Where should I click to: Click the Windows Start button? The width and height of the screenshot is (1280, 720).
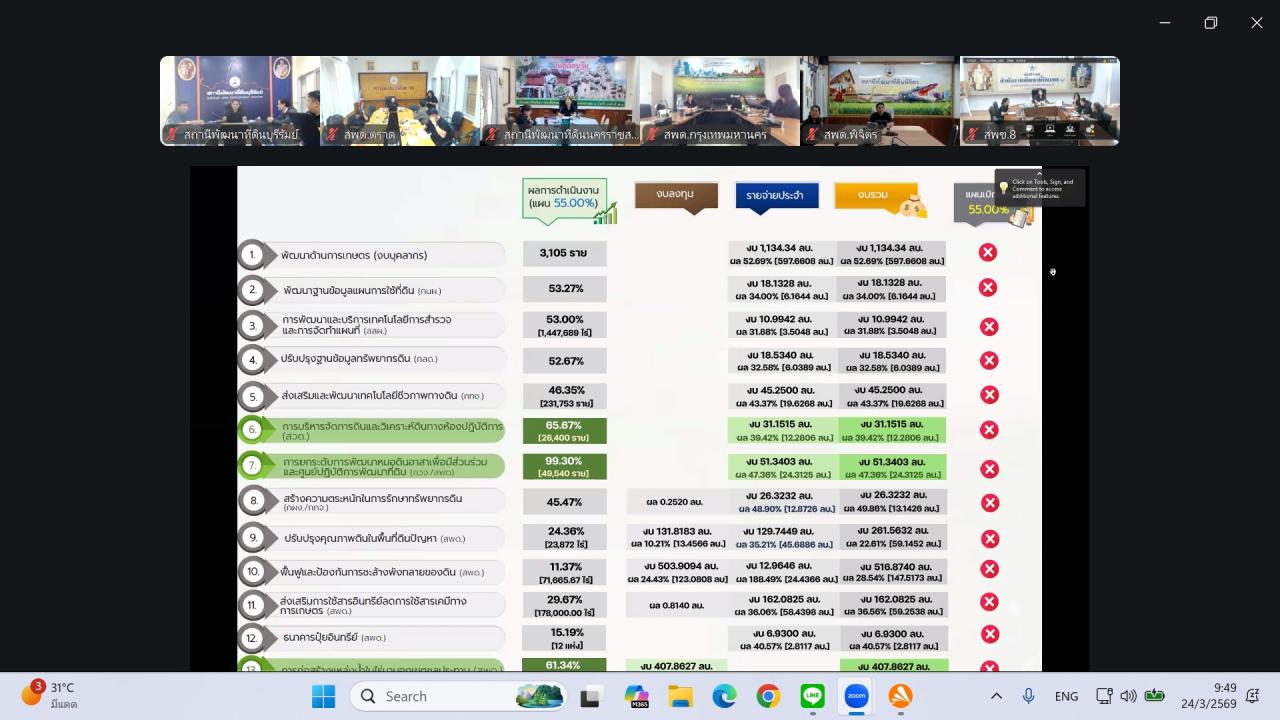(323, 696)
